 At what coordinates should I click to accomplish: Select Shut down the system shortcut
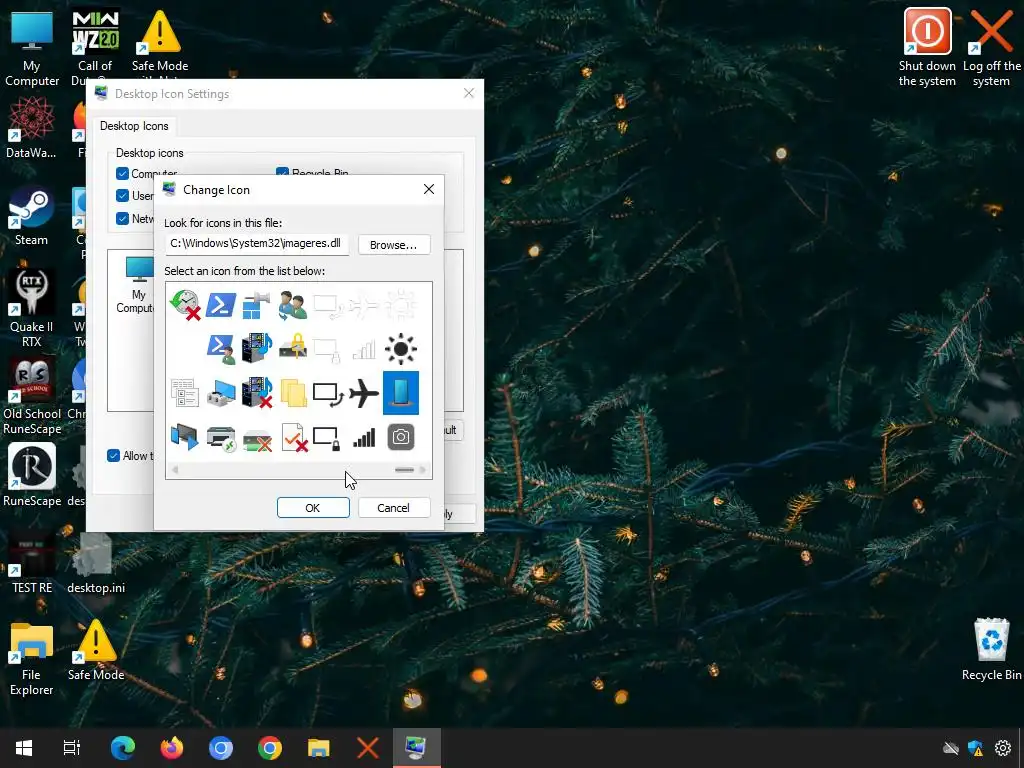click(927, 48)
